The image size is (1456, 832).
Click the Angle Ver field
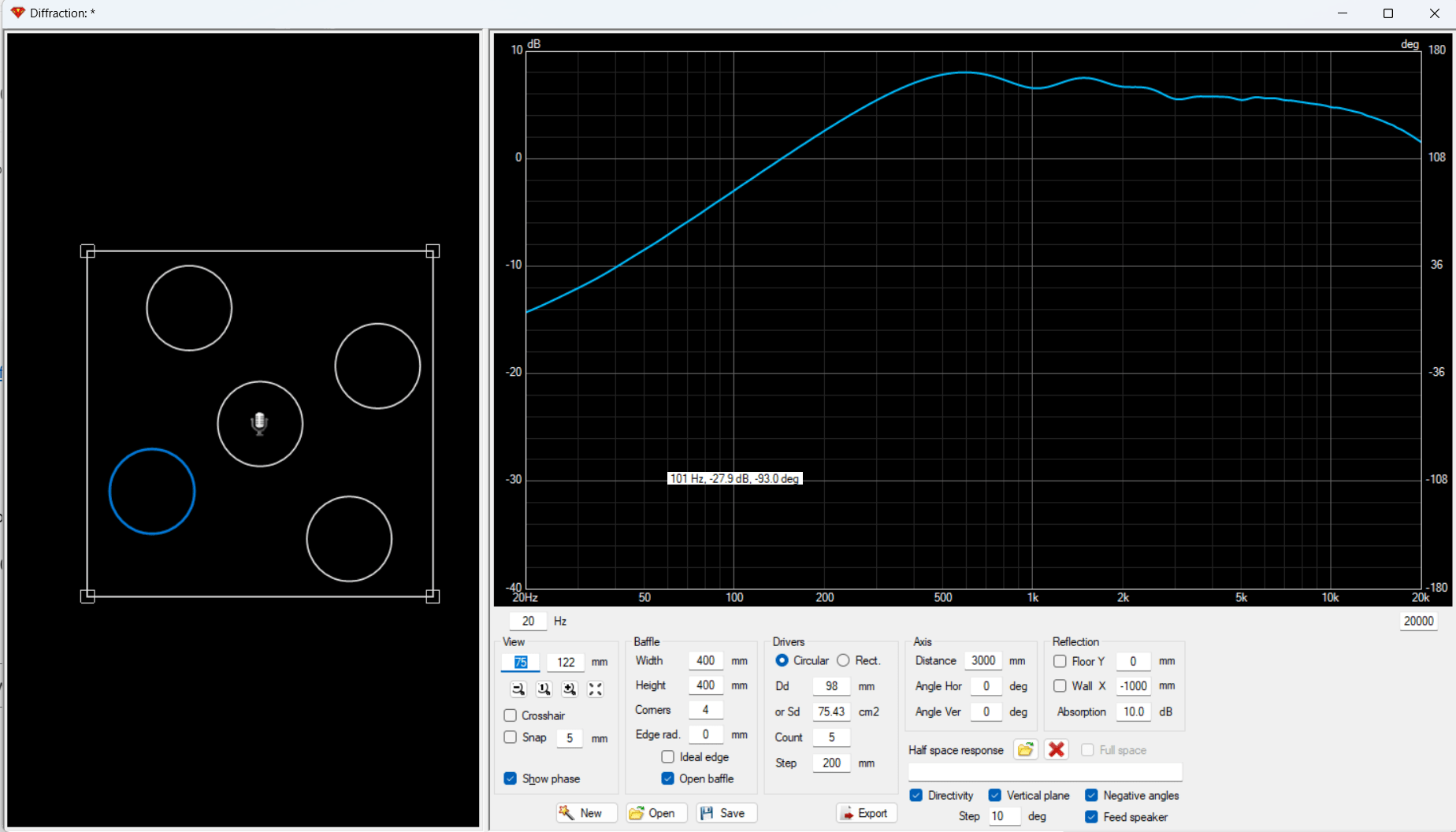point(986,711)
